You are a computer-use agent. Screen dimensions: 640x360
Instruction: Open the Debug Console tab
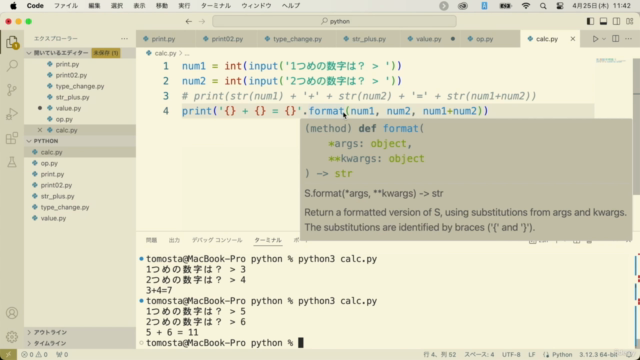[x=217, y=240]
